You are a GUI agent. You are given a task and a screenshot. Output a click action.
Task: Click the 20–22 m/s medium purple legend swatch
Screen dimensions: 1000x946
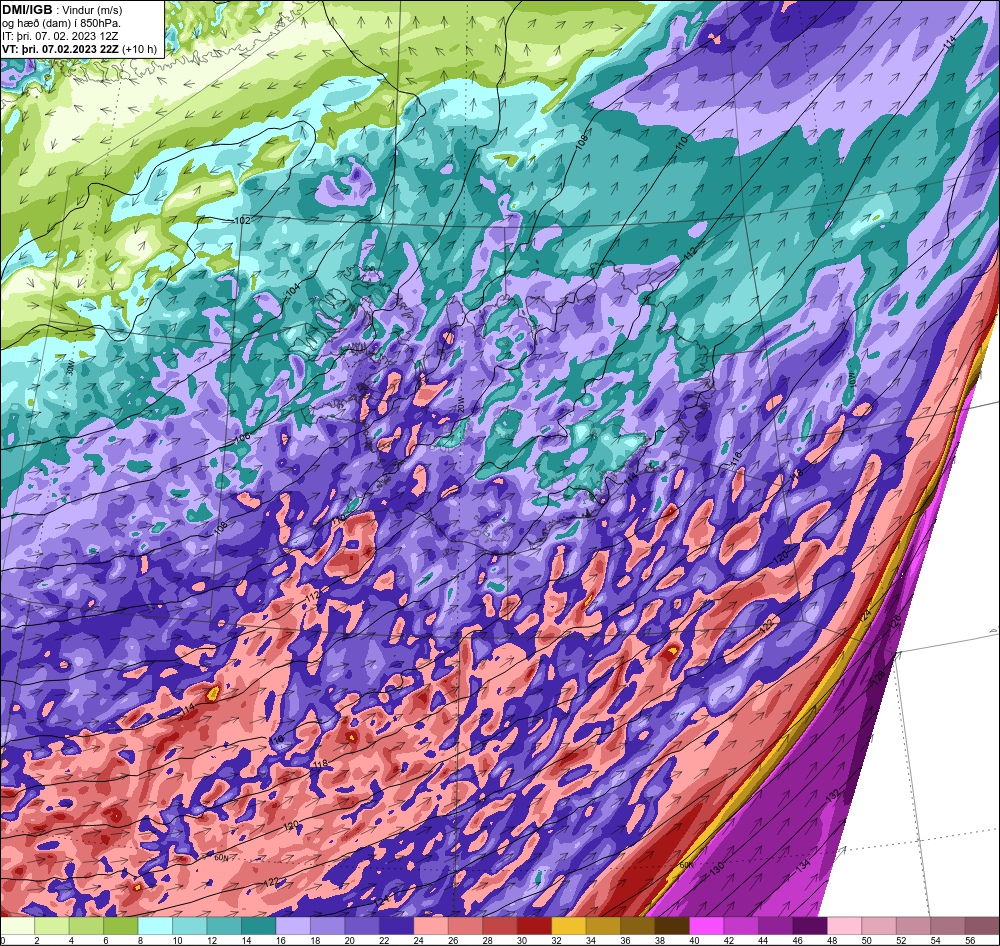click(362, 926)
